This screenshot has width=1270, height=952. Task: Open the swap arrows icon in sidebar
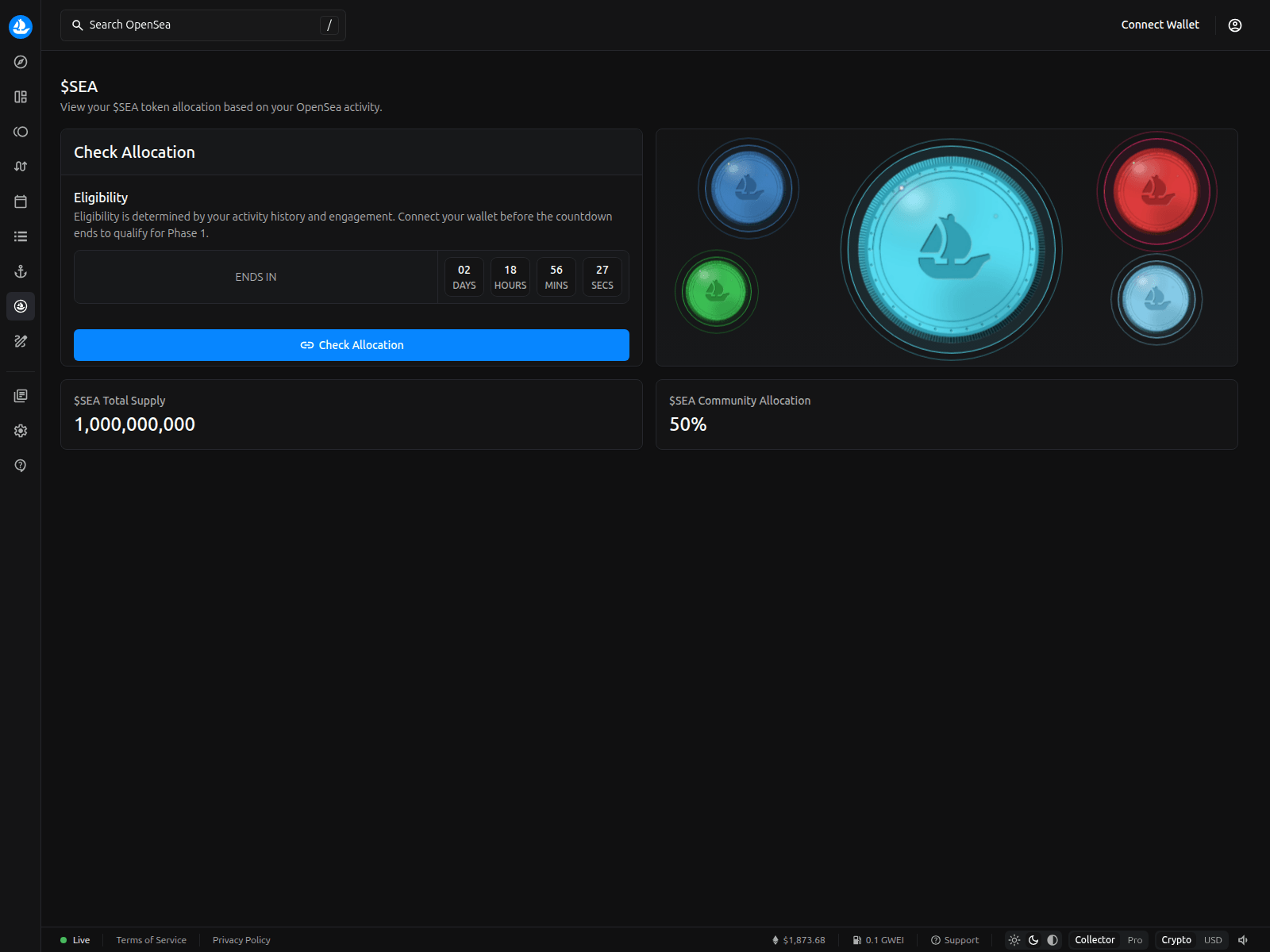click(x=21, y=167)
